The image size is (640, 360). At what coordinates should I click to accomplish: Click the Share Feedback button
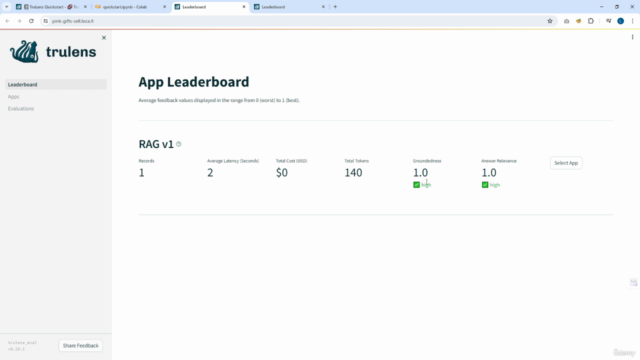coord(80,345)
